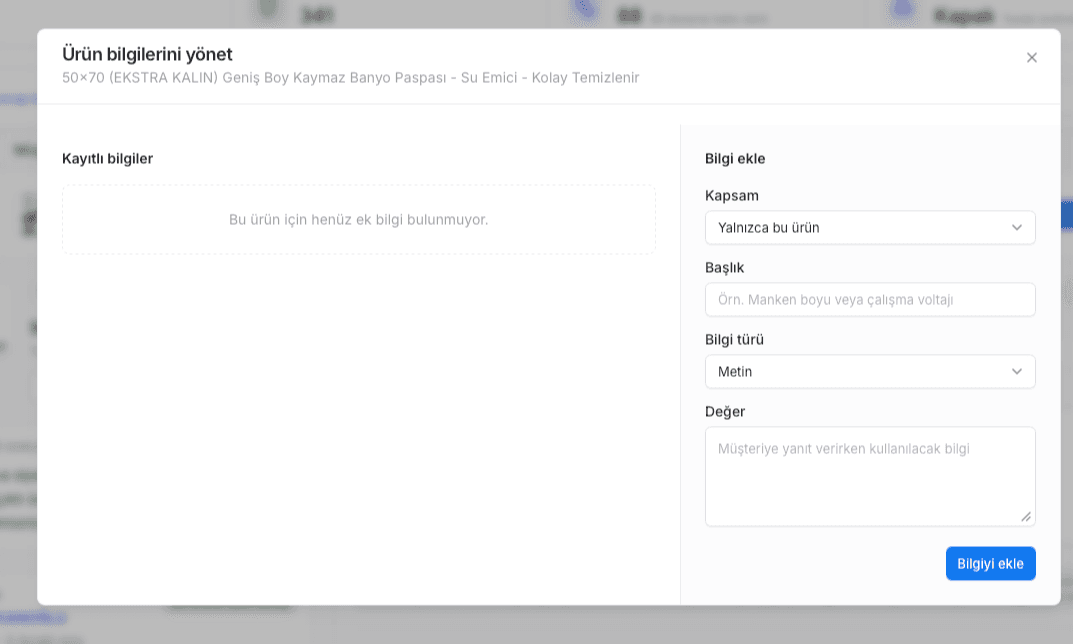Click the product name subtitle text
The height and width of the screenshot is (644, 1073).
(x=350, y=78)
